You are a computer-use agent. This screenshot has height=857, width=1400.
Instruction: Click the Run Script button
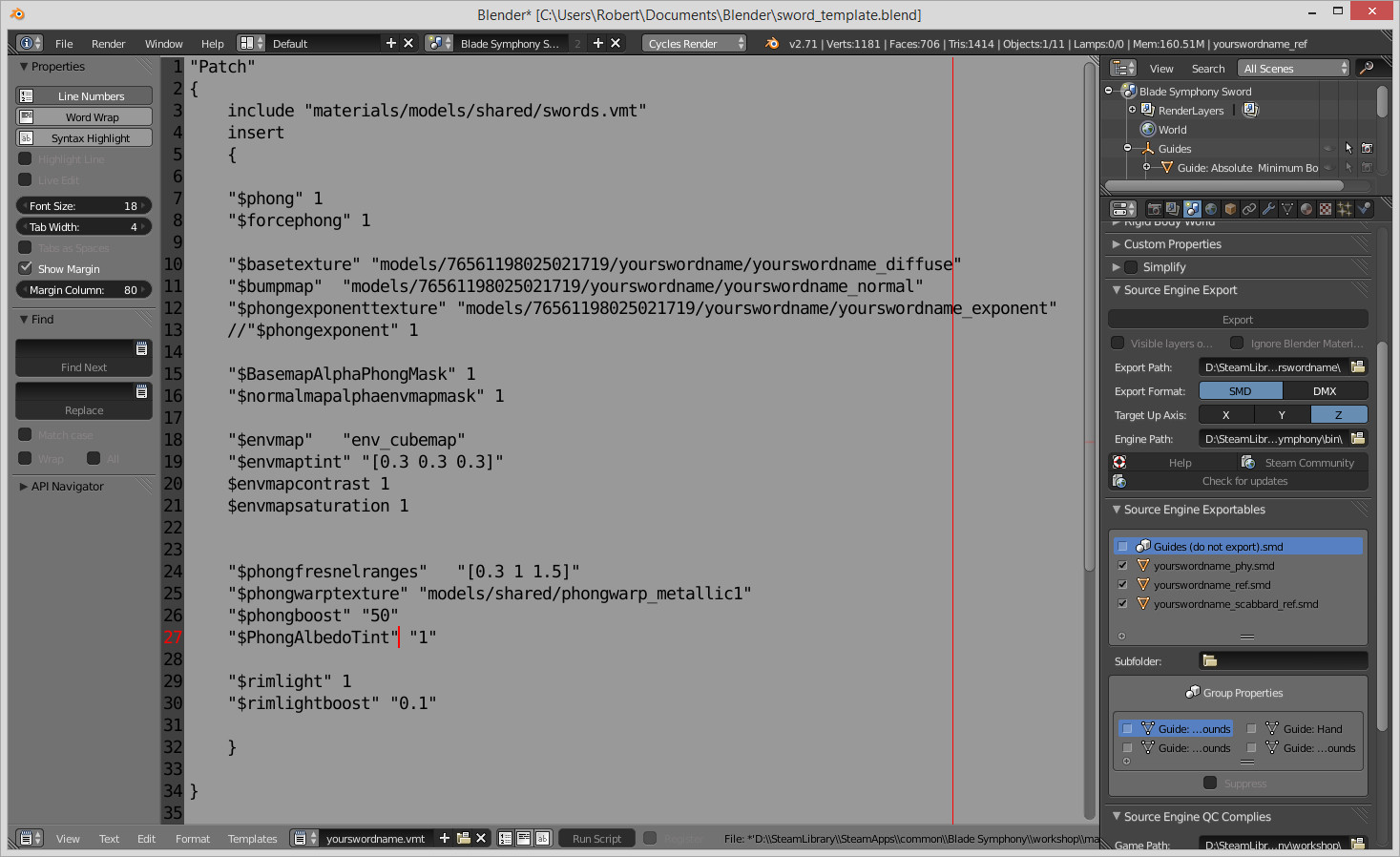pyautogui.click(x=596, y=839)
